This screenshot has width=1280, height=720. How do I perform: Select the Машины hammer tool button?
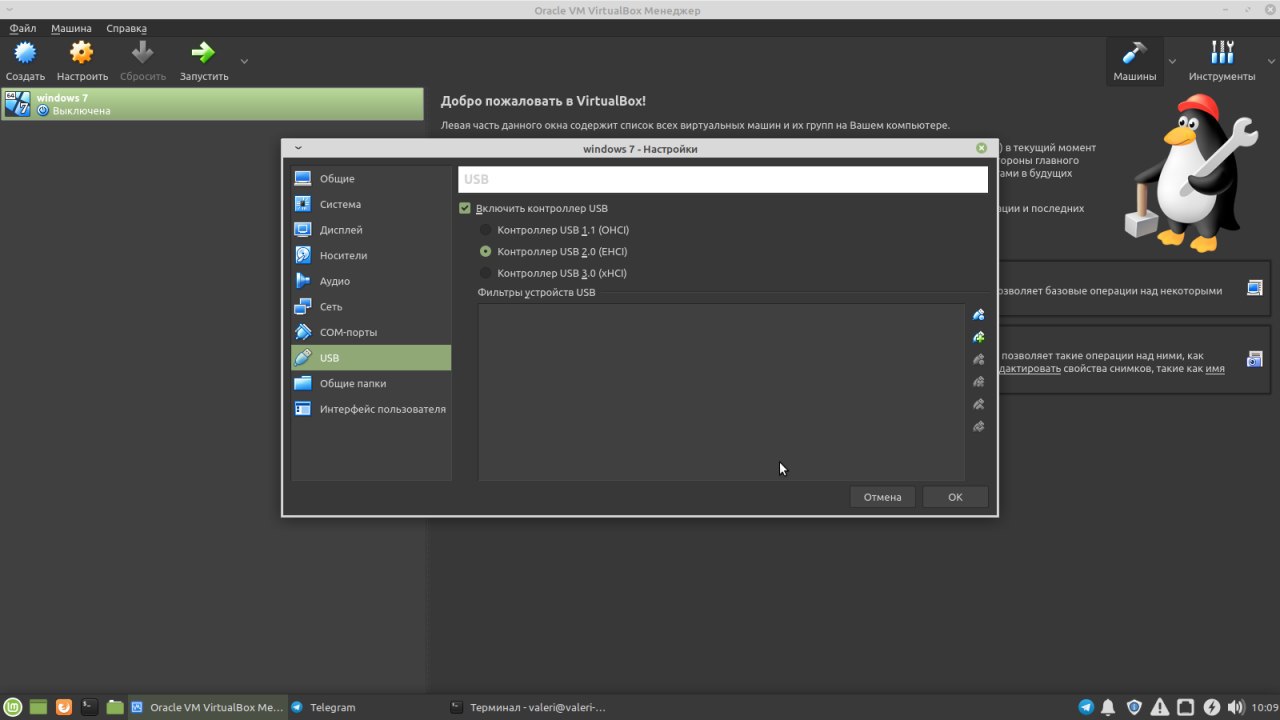(1135, 61)
